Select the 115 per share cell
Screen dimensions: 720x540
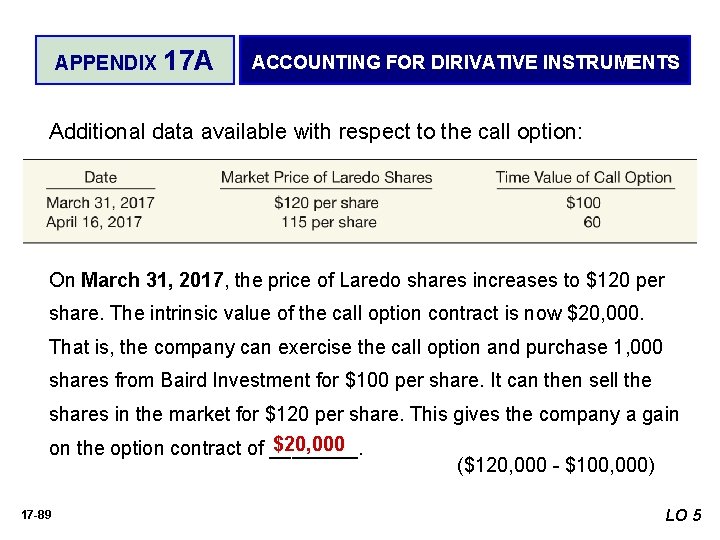pos(329,222)
